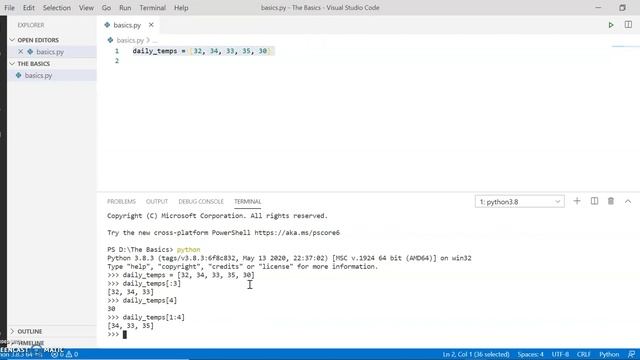This screenshot has width=640, height=360.
Task: Open the feedback icon in status bar
Action: (x=631, y=354)
